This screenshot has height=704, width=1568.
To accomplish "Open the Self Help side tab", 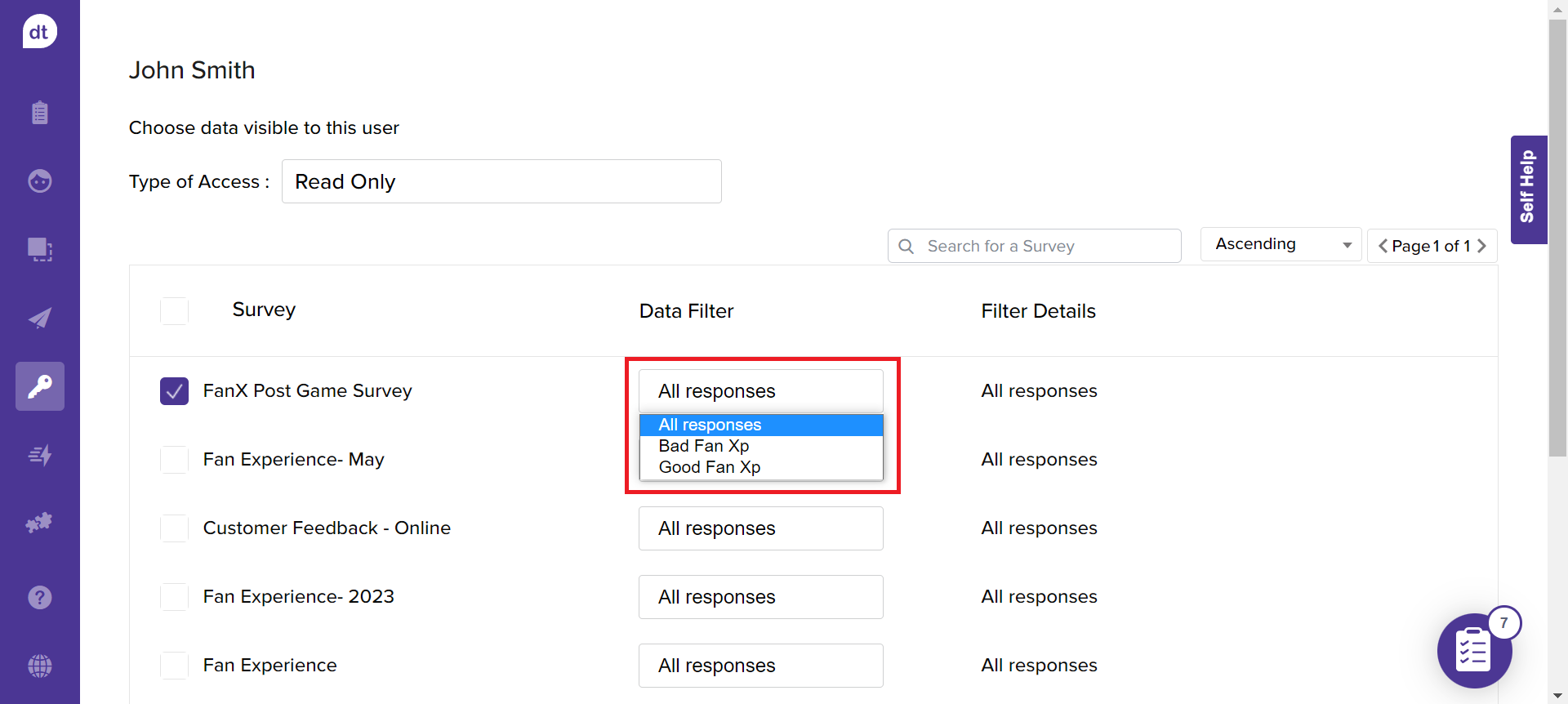I will point(1528,189).
